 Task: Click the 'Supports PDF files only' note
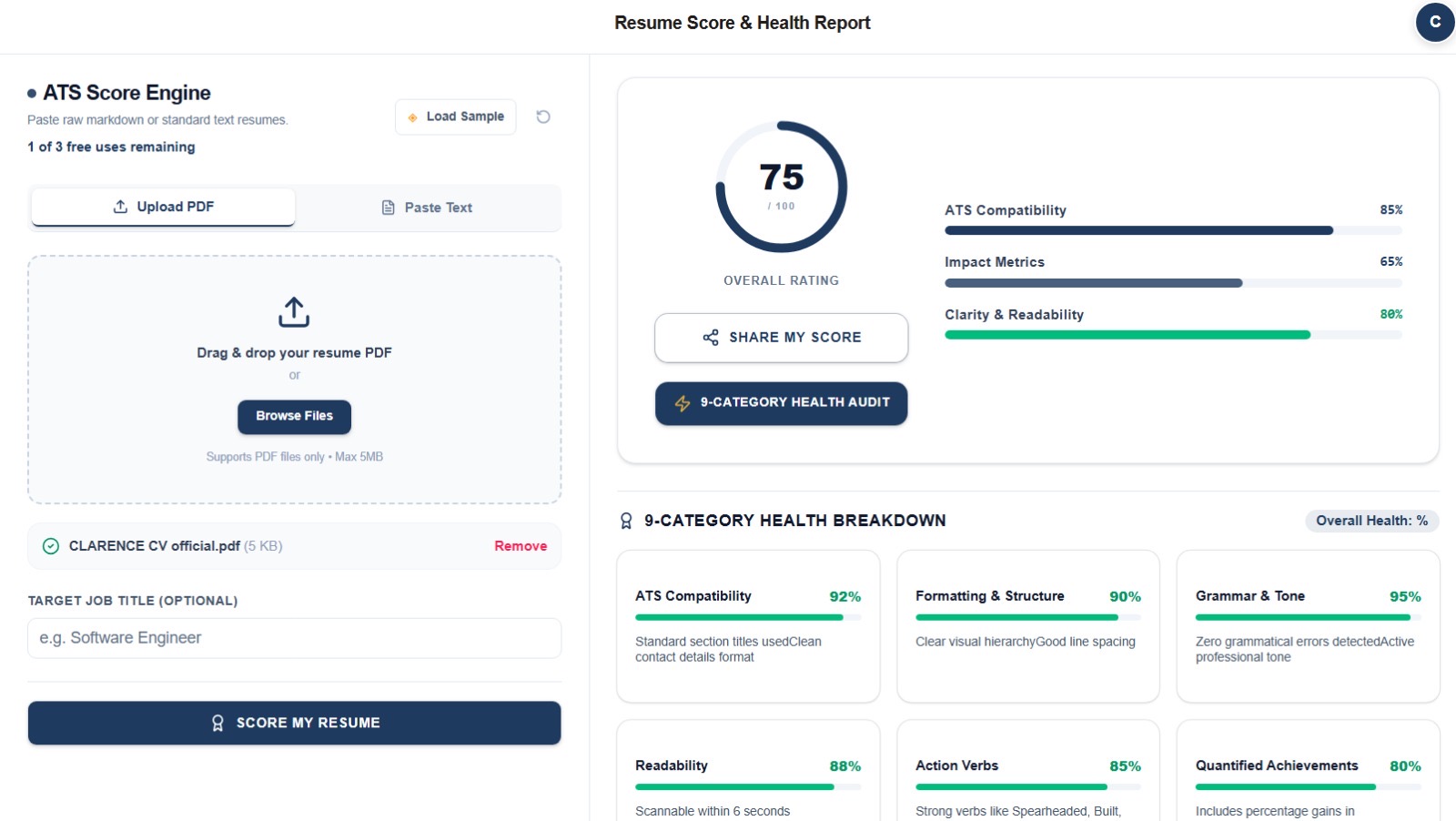coord(294,457)
